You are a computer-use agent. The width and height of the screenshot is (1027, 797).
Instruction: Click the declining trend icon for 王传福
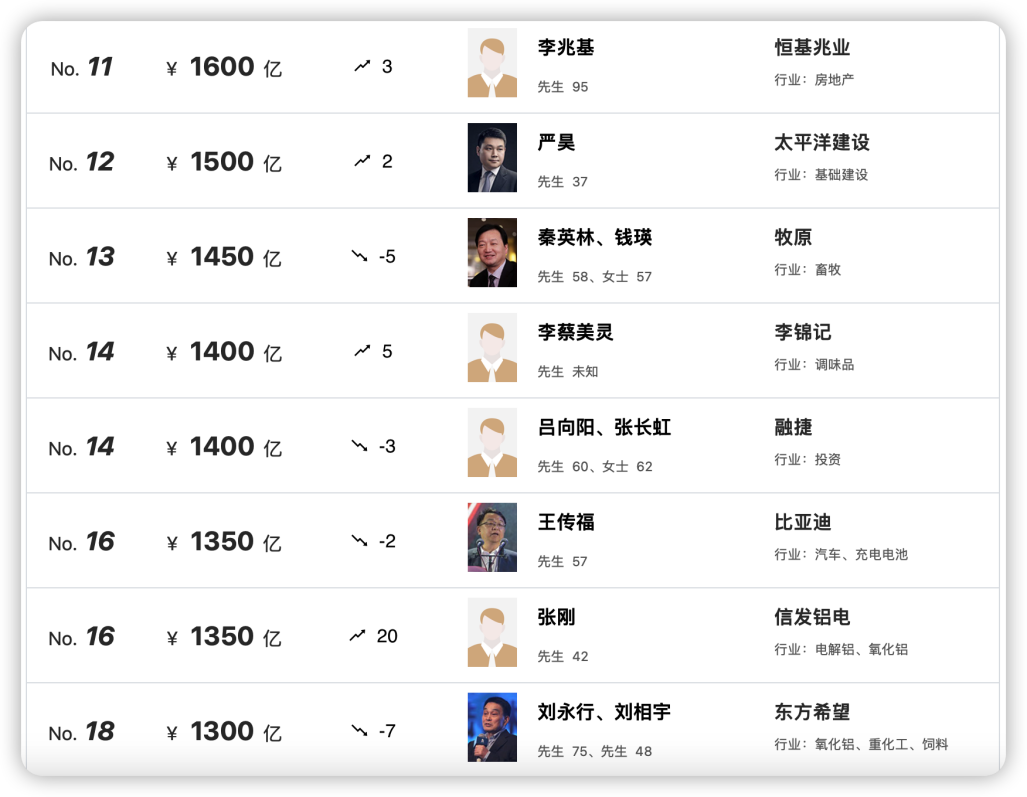pos(360,540)
